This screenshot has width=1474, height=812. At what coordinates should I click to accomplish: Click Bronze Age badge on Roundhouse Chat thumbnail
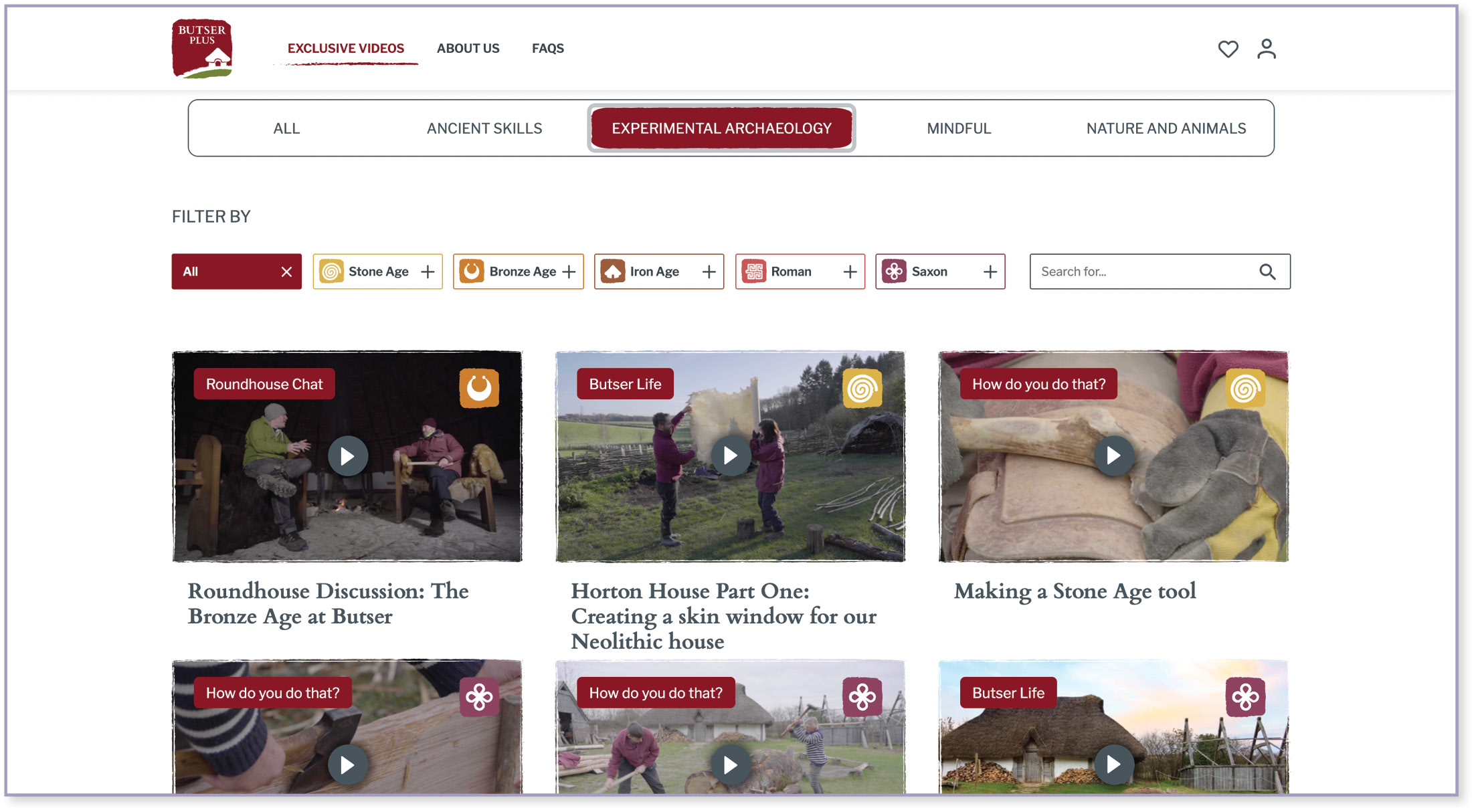tap(479, 388)
